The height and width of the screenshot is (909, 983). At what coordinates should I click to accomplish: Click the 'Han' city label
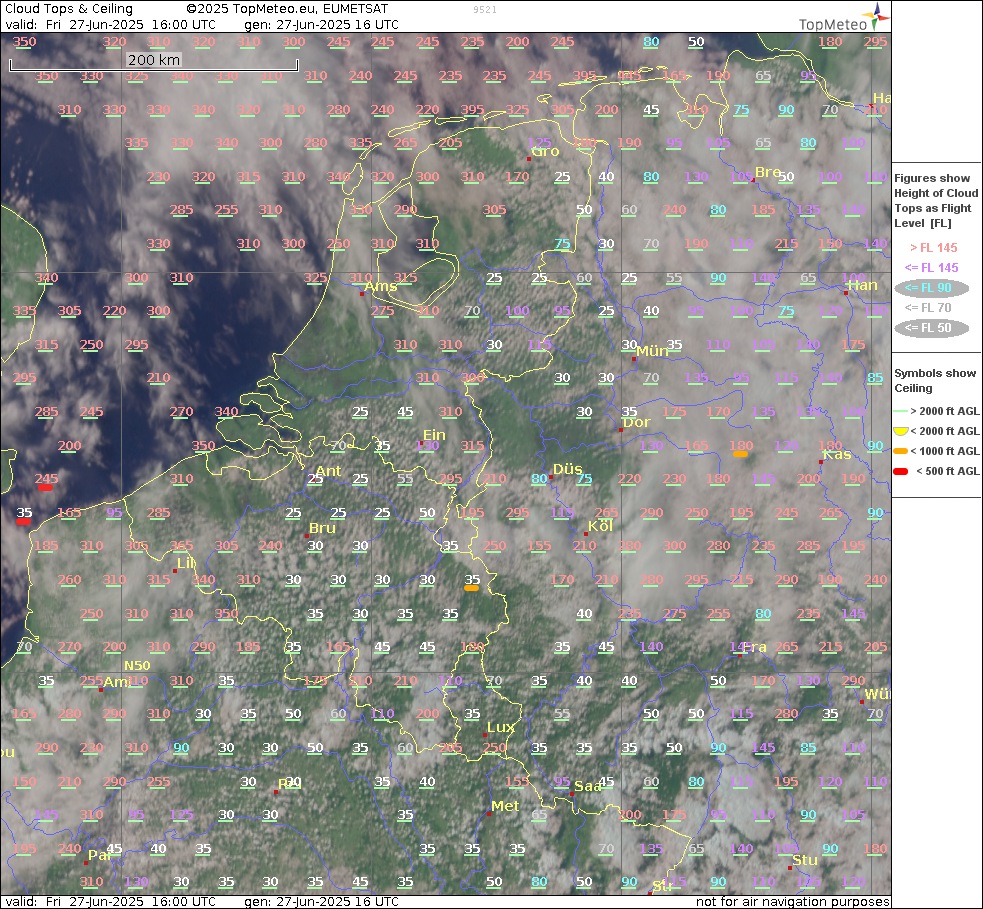tap(863, 285)
